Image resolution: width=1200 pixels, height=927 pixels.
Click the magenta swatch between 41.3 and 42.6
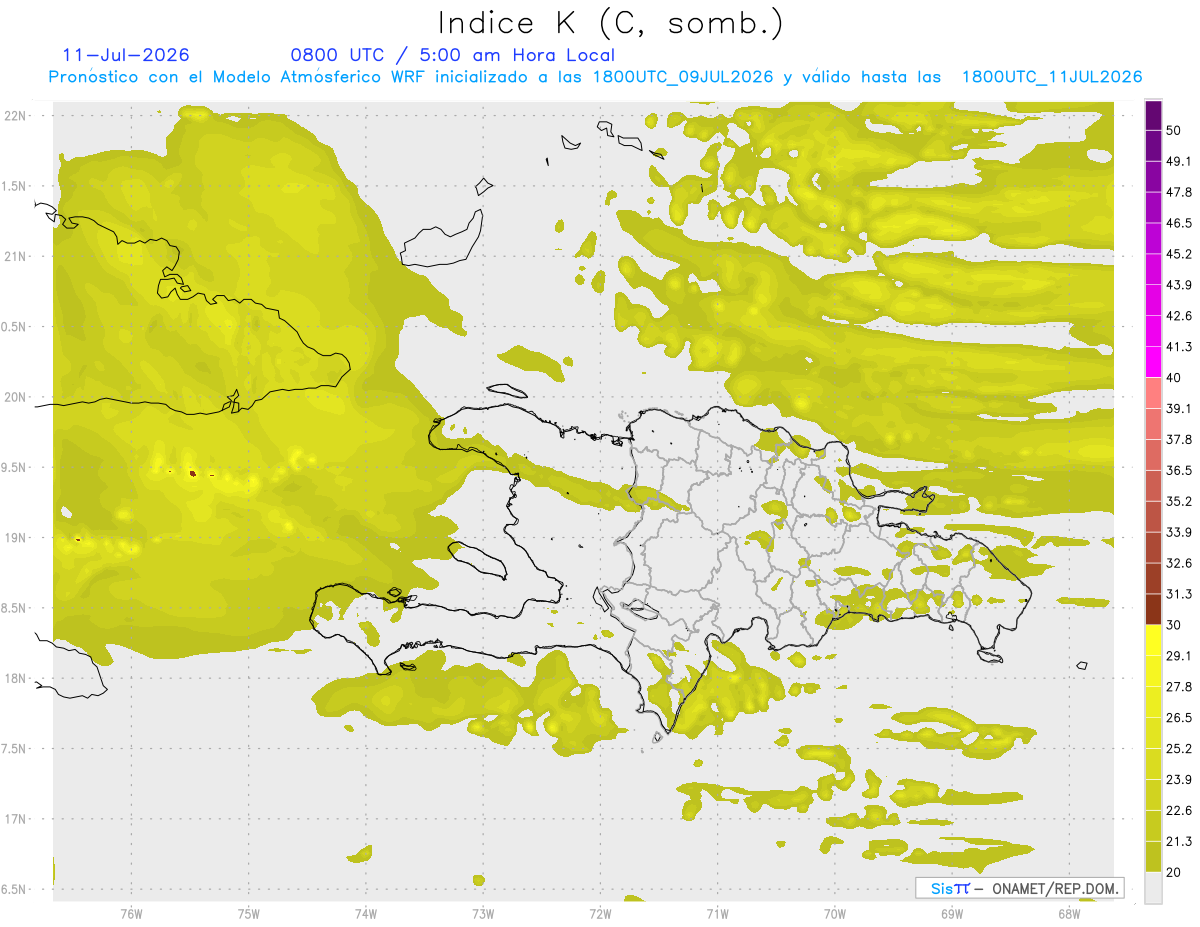tap(1154, 332)
